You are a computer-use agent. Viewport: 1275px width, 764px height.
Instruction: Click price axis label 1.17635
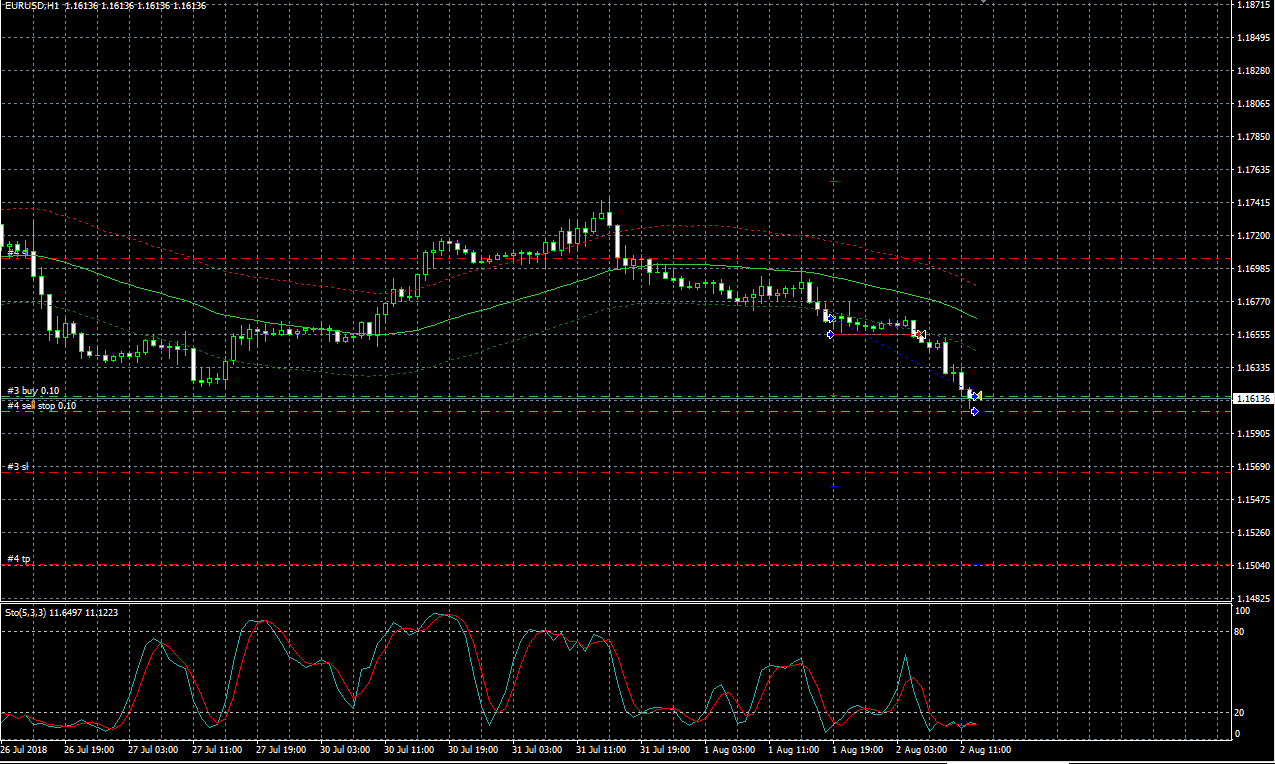1253,170
